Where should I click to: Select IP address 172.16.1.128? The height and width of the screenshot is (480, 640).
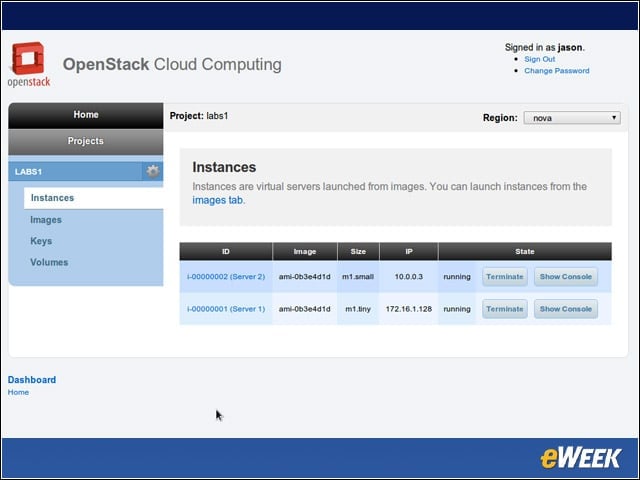[409, 309]
